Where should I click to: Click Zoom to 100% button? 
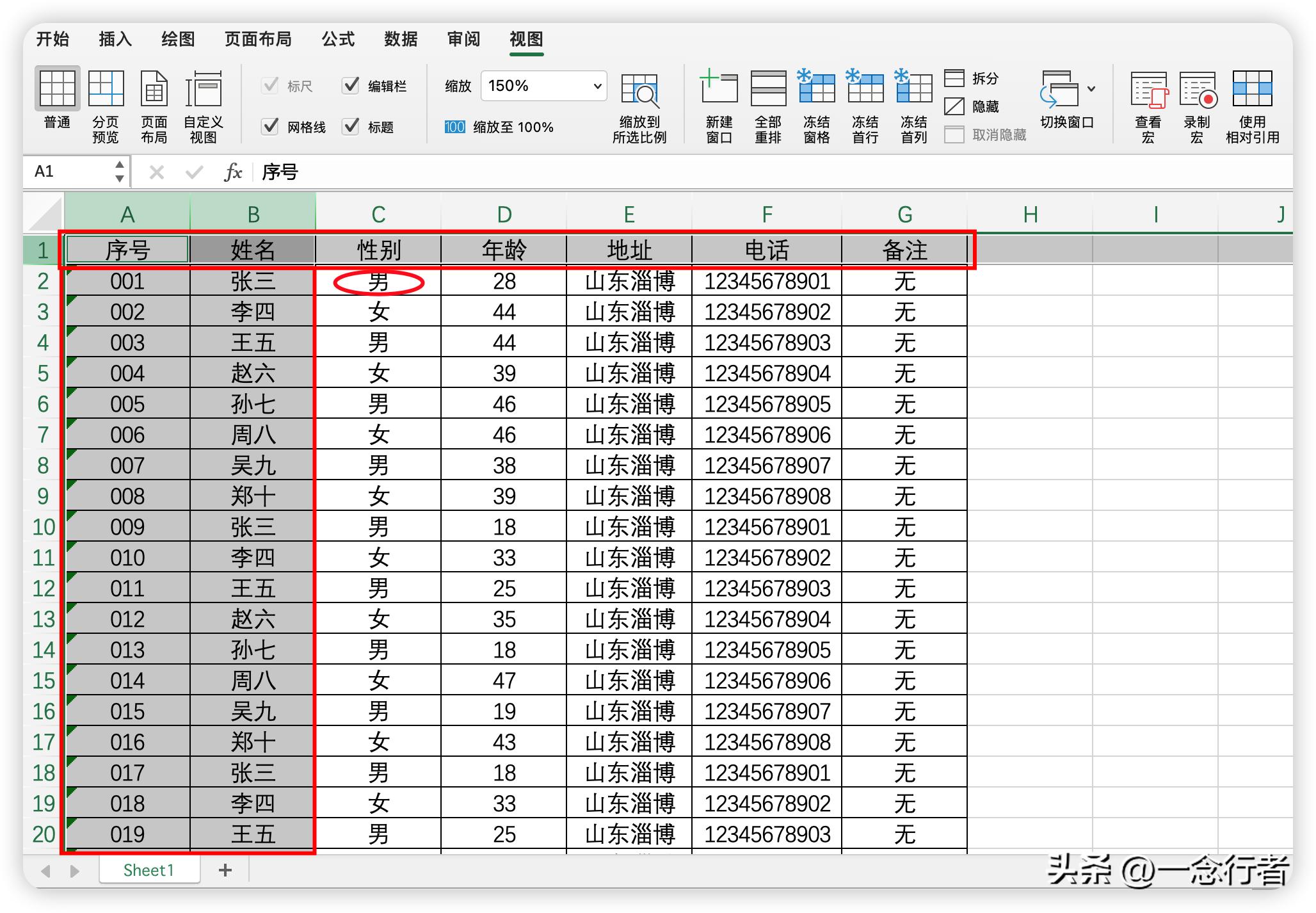point(499,127)
